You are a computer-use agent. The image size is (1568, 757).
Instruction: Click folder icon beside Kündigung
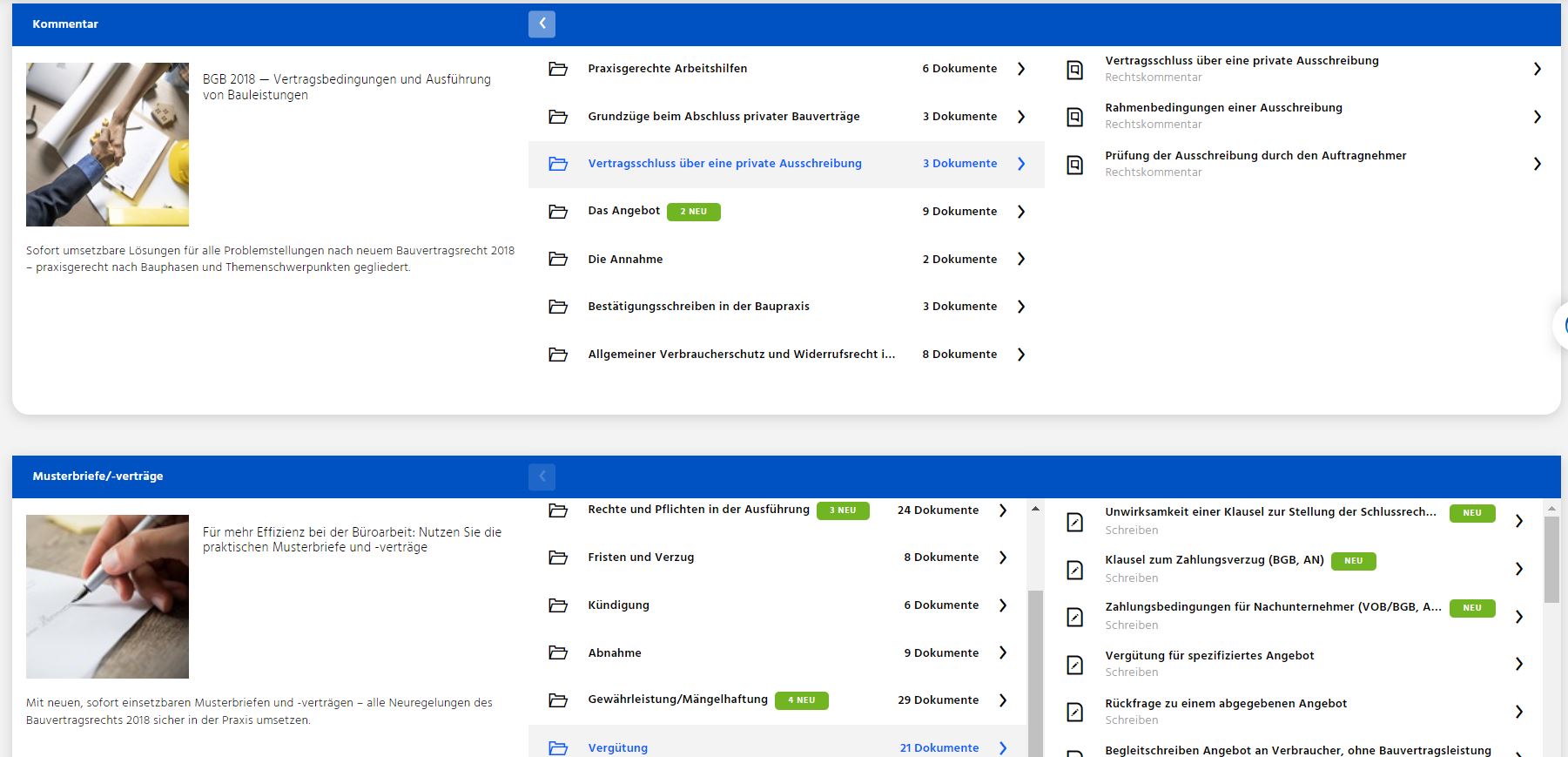click(x=558, y=605)
